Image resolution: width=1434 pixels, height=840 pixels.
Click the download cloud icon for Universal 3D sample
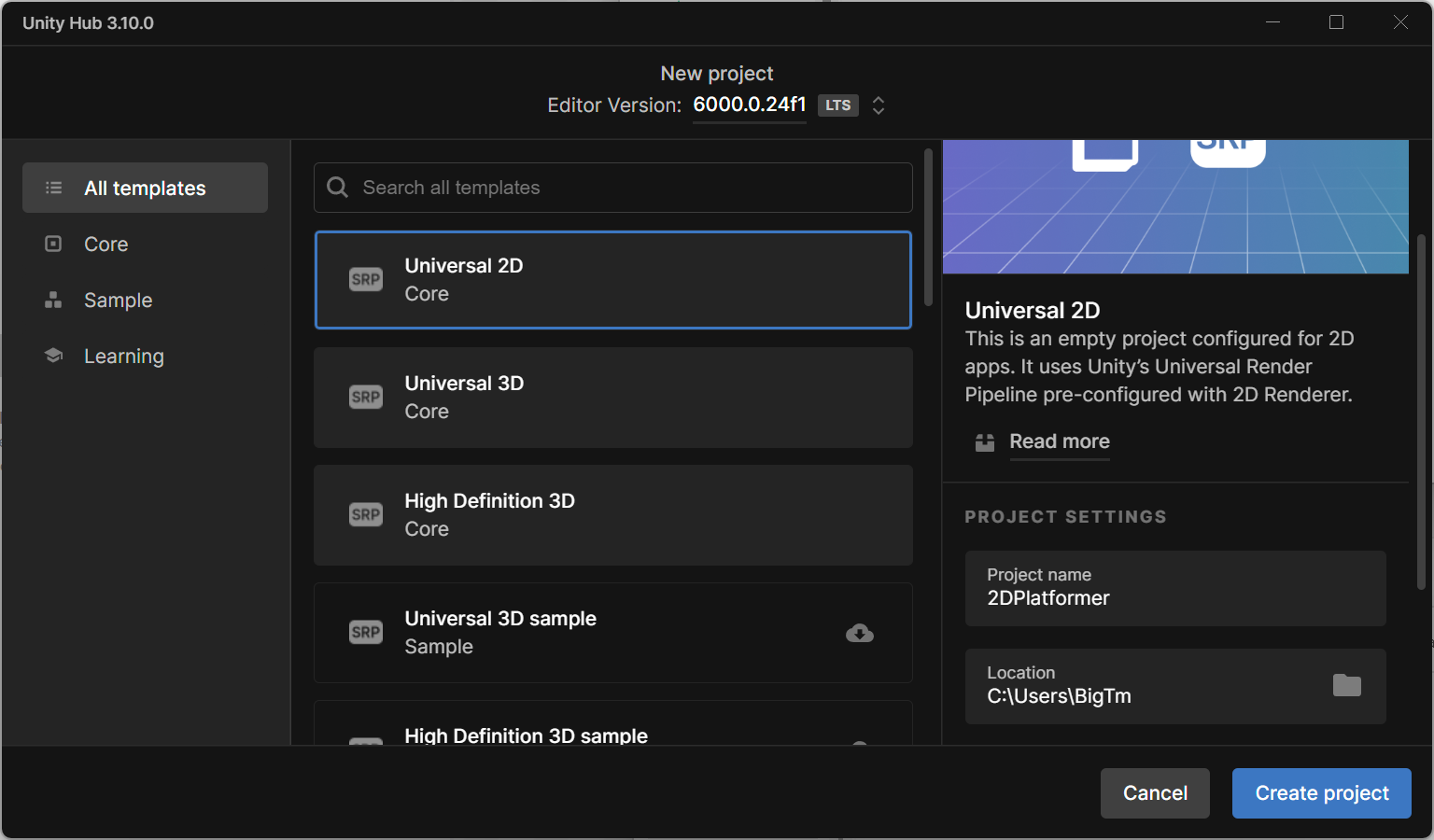click(x=859, y=633)
